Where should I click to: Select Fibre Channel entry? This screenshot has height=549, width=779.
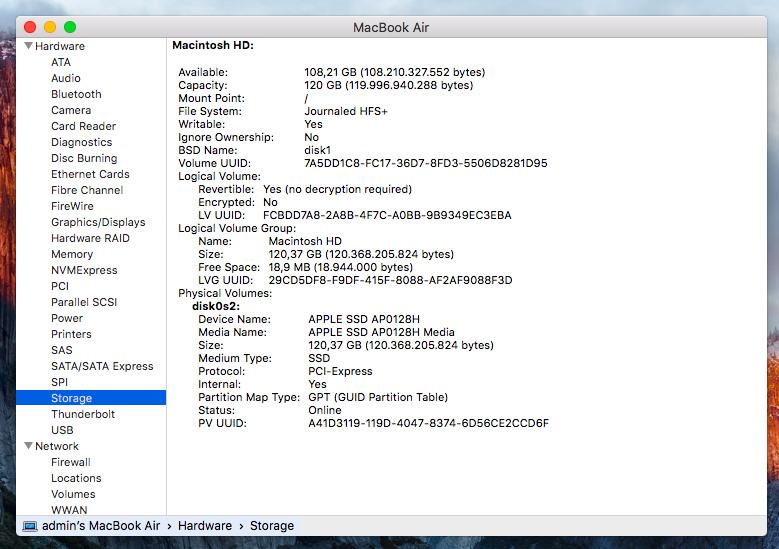(x=87, y=190)
